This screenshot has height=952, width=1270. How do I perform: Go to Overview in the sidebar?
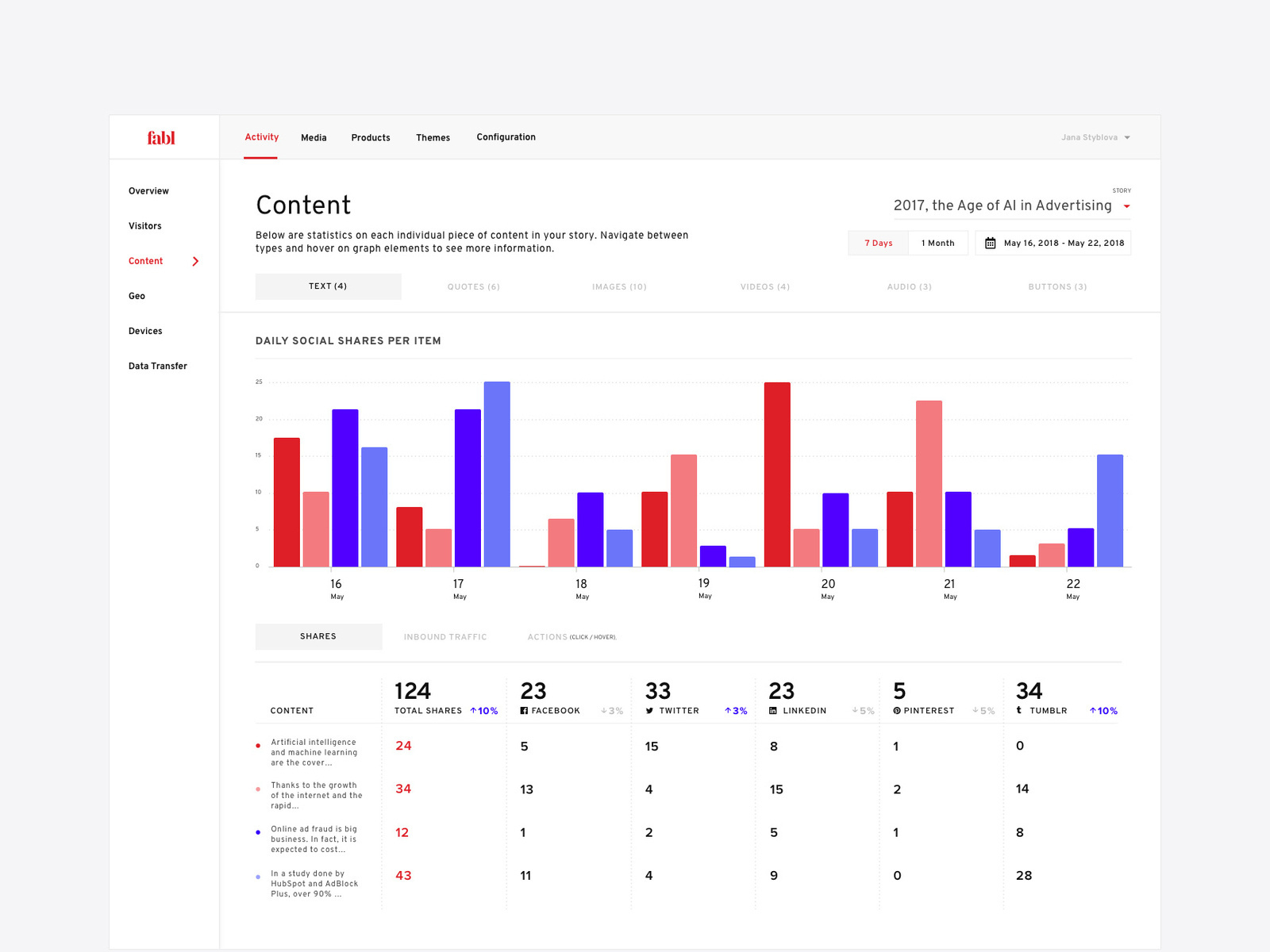coord(148,191)
